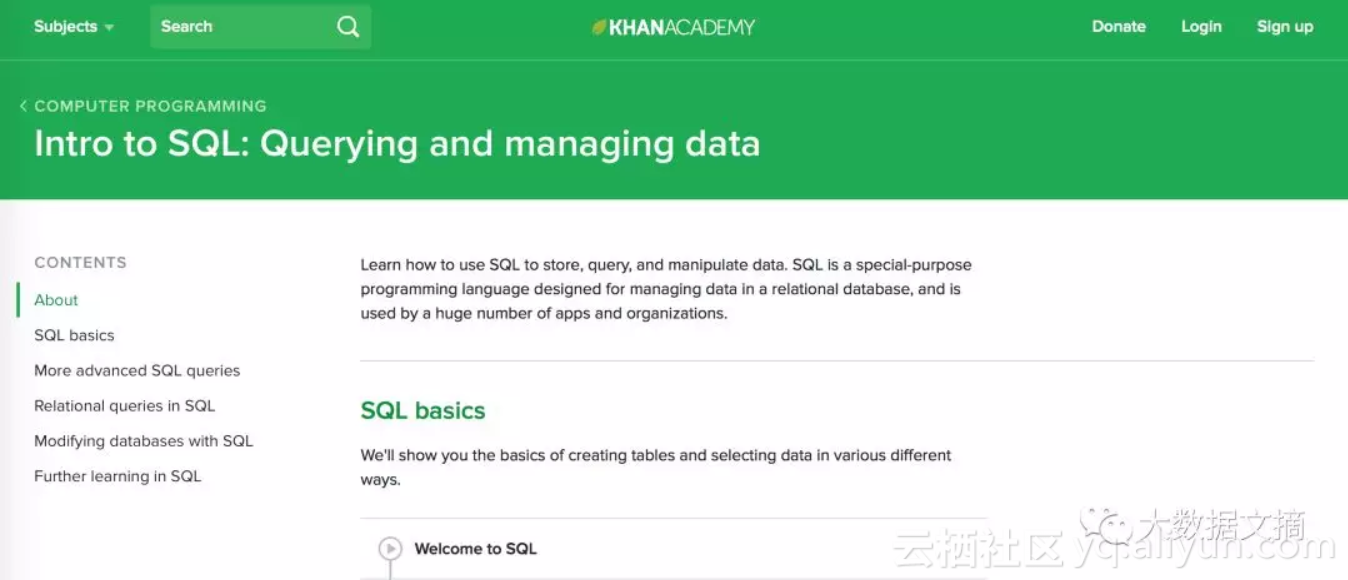Jump to SQL basics in contents
Screen dimensions: 1348x580
click(74, 335)
